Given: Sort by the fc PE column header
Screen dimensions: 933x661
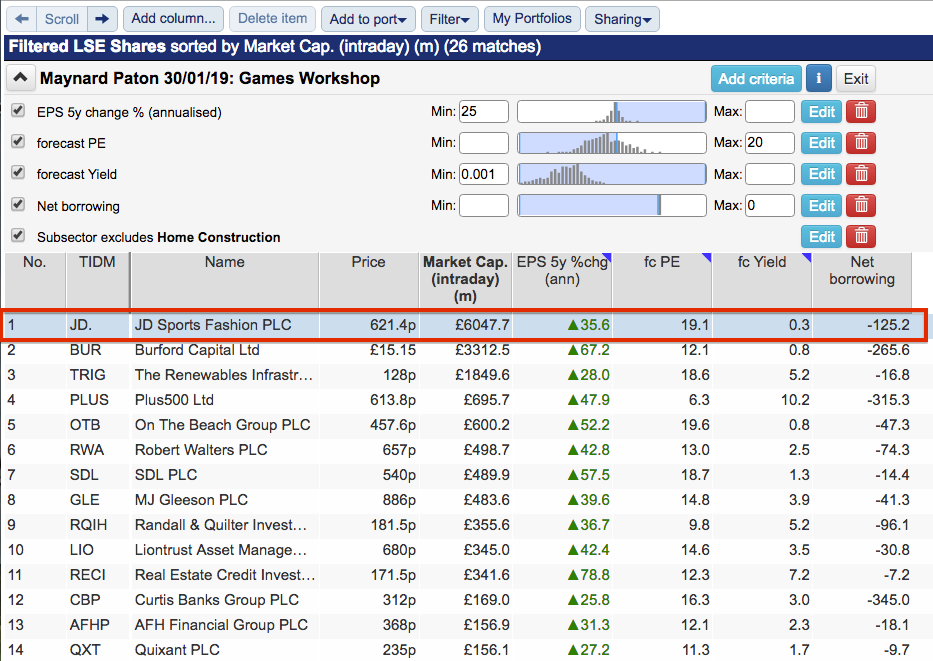Looking at the screenshot, I should point(662,280).
